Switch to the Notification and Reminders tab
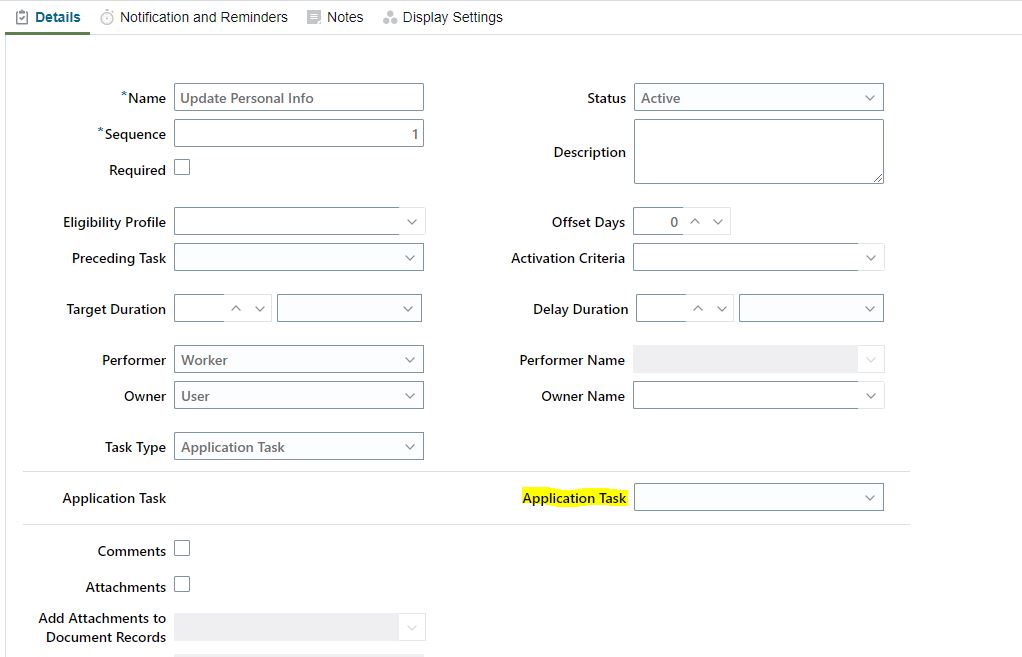Image resolution: width=1022 pixels, height=657 pixels. pyautogui.click(x=202, y=16)
